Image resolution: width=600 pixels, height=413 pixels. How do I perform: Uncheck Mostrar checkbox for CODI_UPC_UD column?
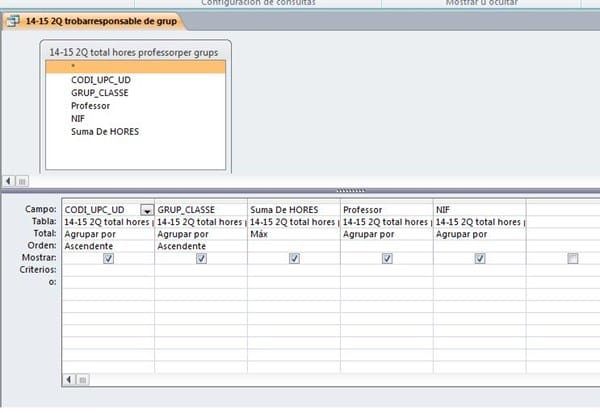[108, 258]
